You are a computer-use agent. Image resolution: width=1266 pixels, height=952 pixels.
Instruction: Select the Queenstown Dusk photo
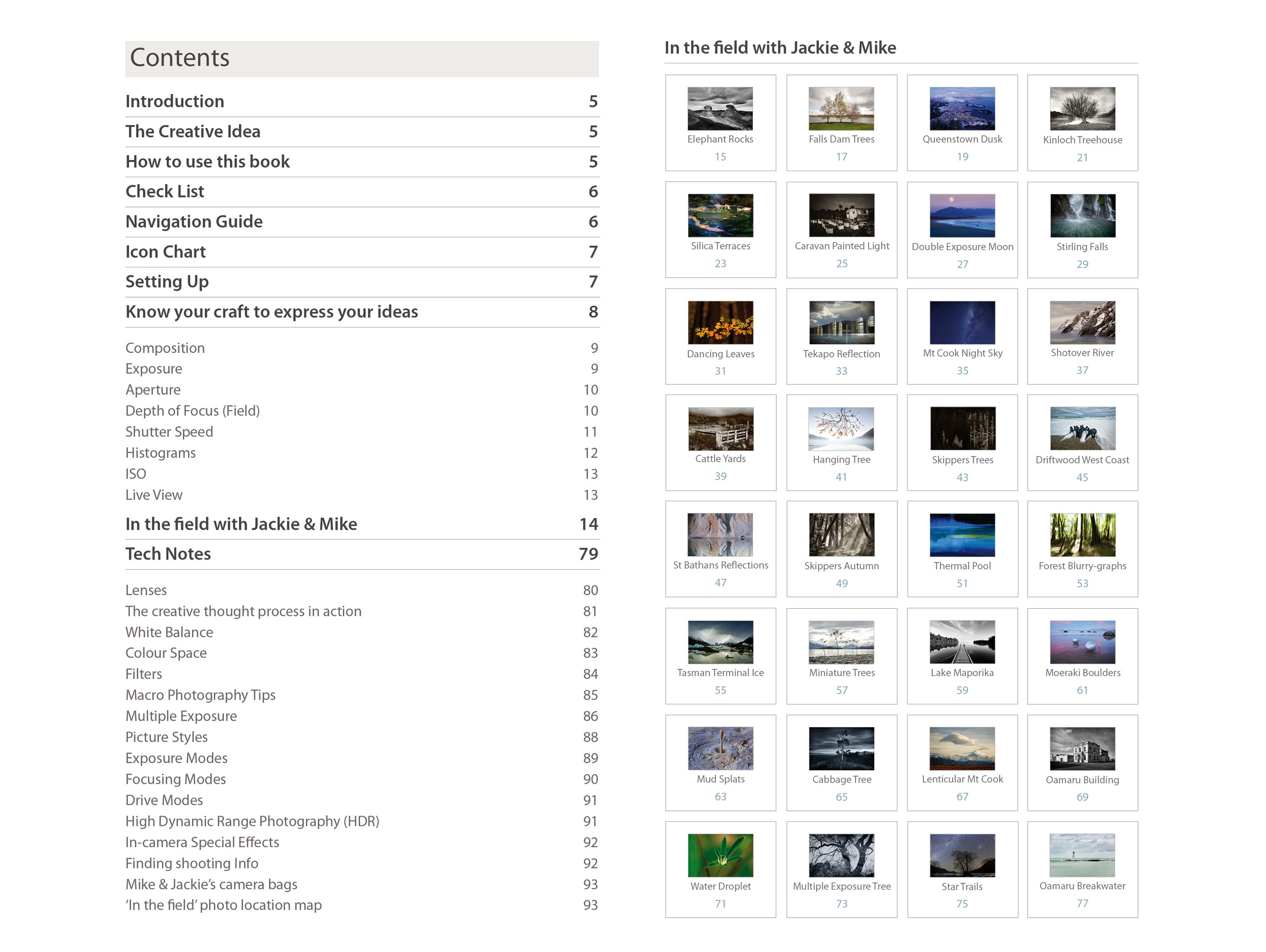point(962,109)
